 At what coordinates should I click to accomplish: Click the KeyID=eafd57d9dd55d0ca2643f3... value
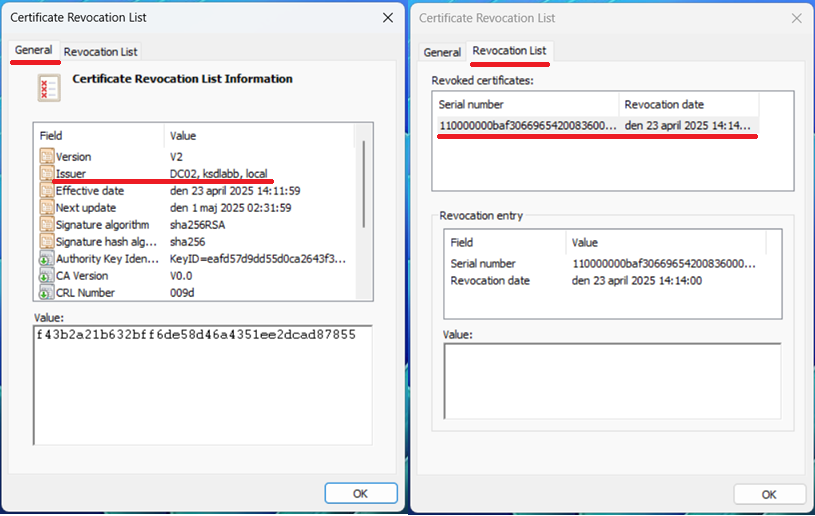(258, 259)
